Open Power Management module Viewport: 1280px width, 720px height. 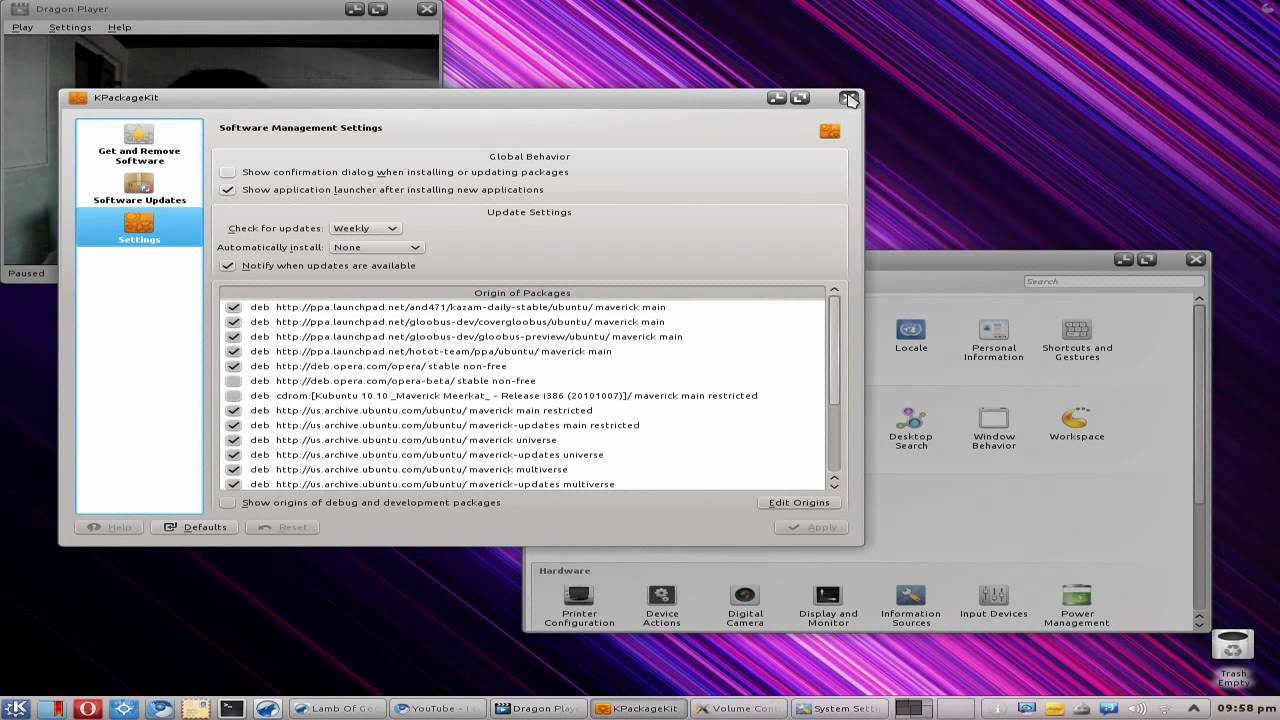[1077, 606]
